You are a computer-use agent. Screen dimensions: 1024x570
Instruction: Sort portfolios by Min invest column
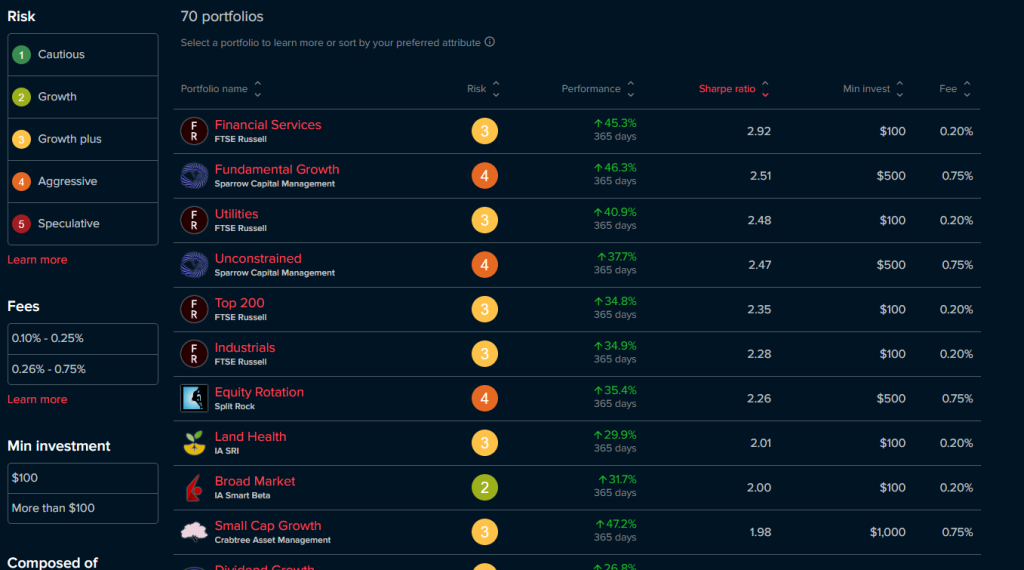pyautogui.click(x=872, y=89)
